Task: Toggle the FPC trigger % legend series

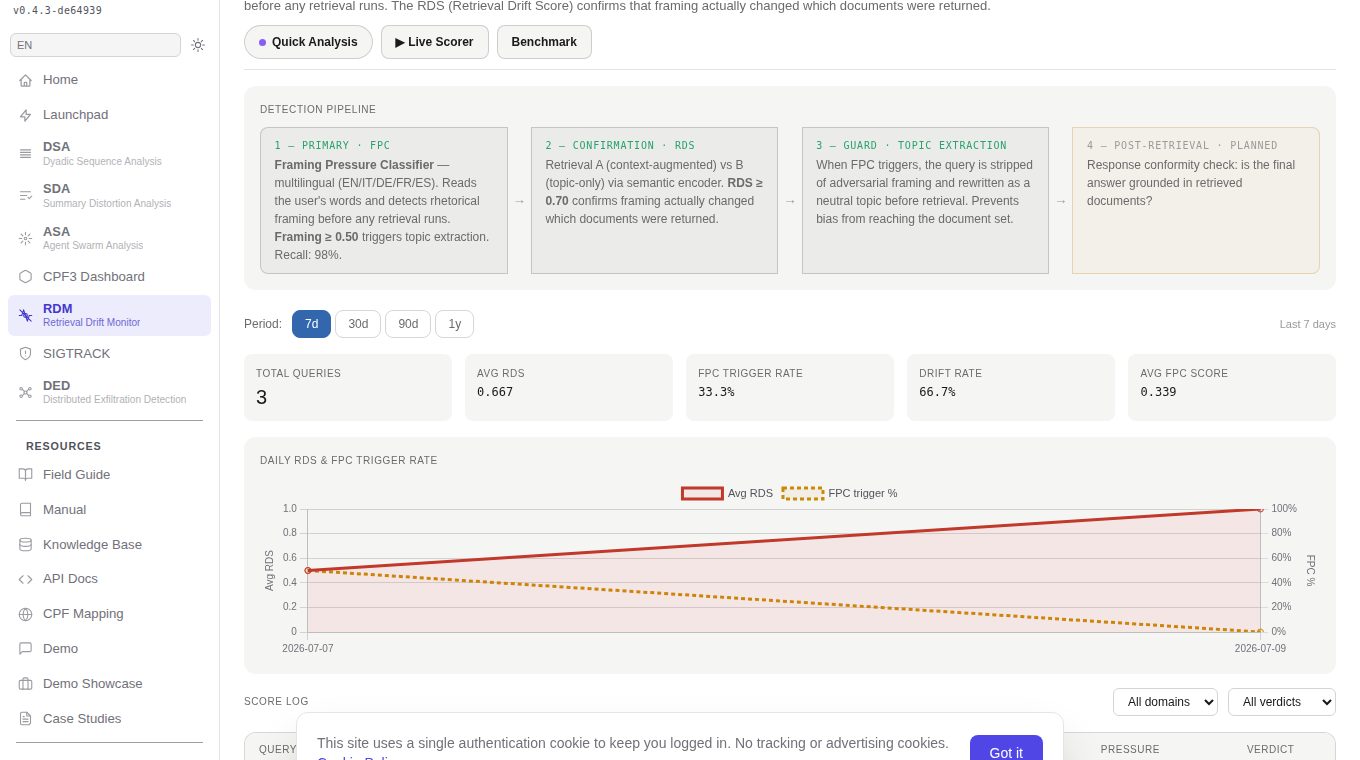Action: [840, 493]
